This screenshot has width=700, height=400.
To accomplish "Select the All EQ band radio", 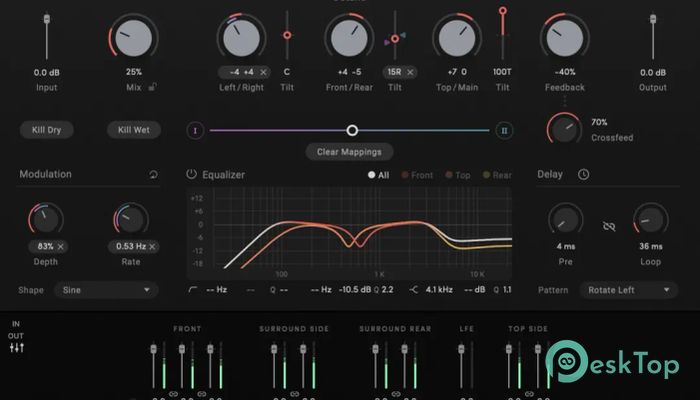I will point(378,175).
